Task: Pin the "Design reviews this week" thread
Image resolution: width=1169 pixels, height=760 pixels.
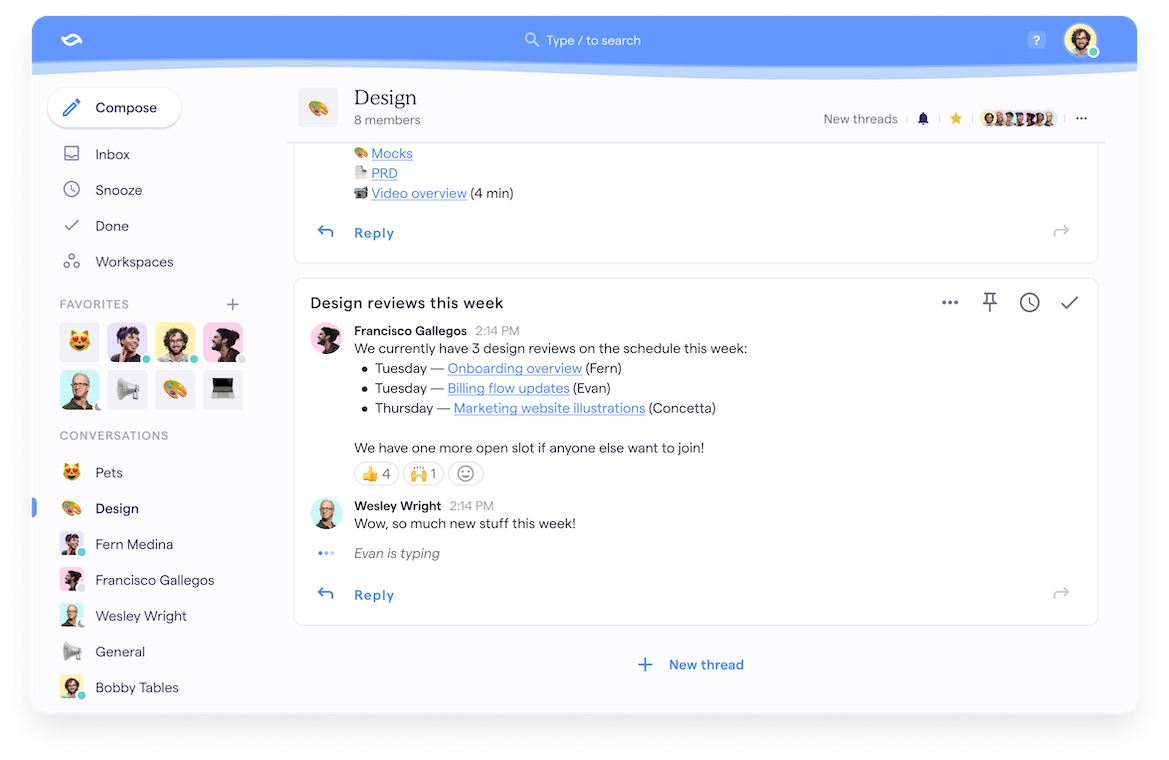Action: [x=989, y=302]
